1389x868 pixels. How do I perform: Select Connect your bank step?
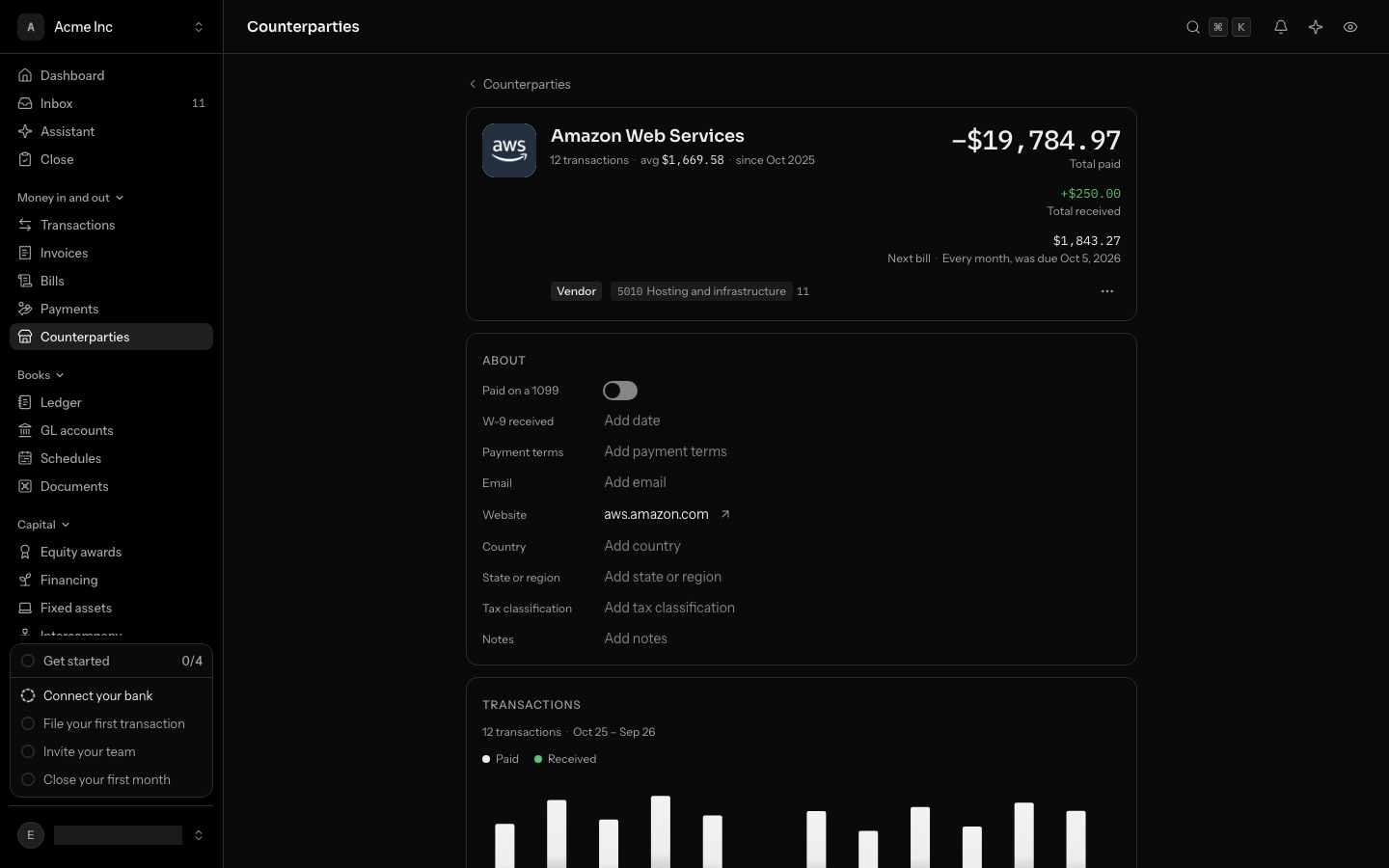111,695
